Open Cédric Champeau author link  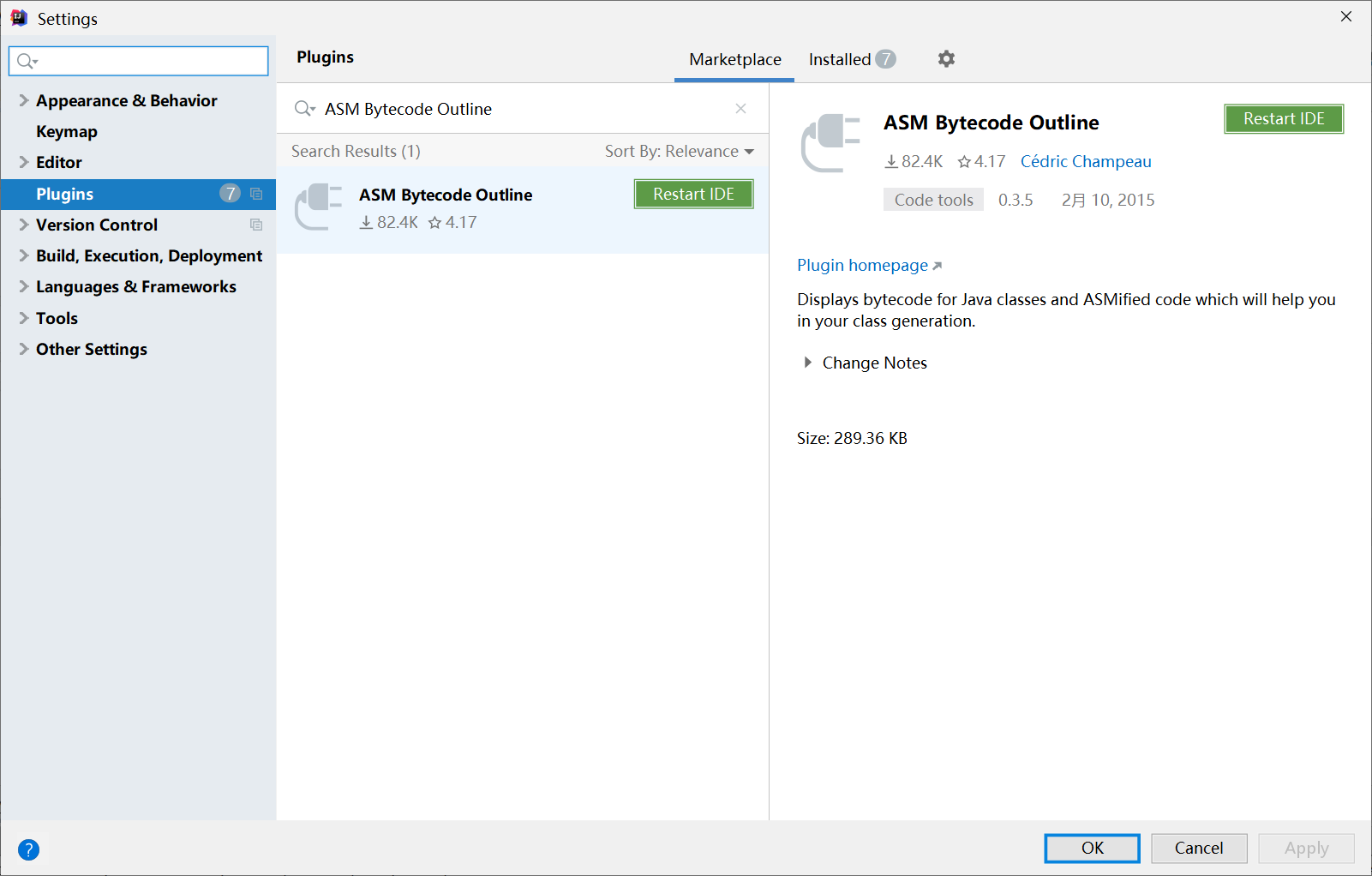coord(1086,161)
